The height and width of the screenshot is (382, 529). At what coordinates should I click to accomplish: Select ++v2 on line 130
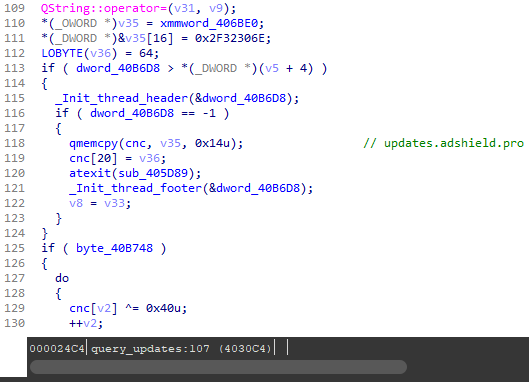(x=83, y=323)
